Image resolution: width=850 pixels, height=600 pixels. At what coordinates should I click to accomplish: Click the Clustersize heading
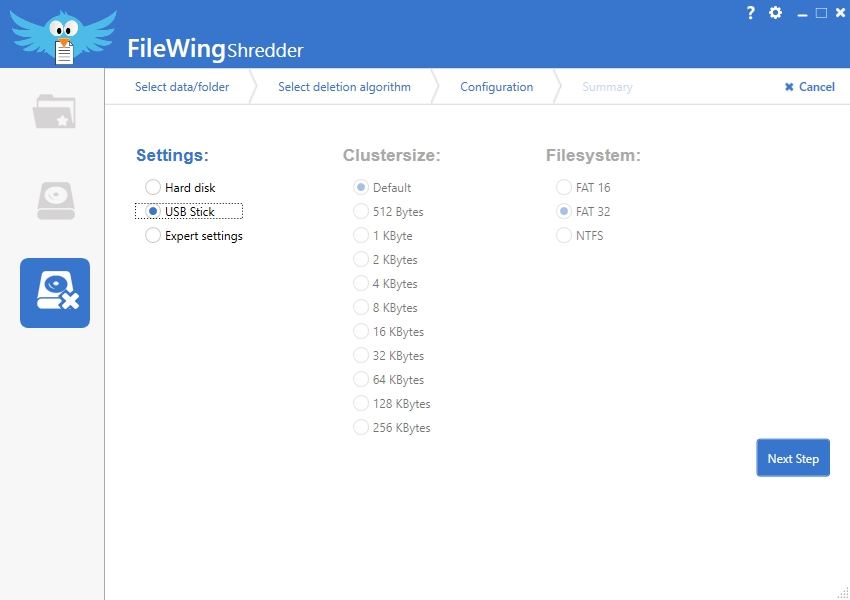coord(392,156)
